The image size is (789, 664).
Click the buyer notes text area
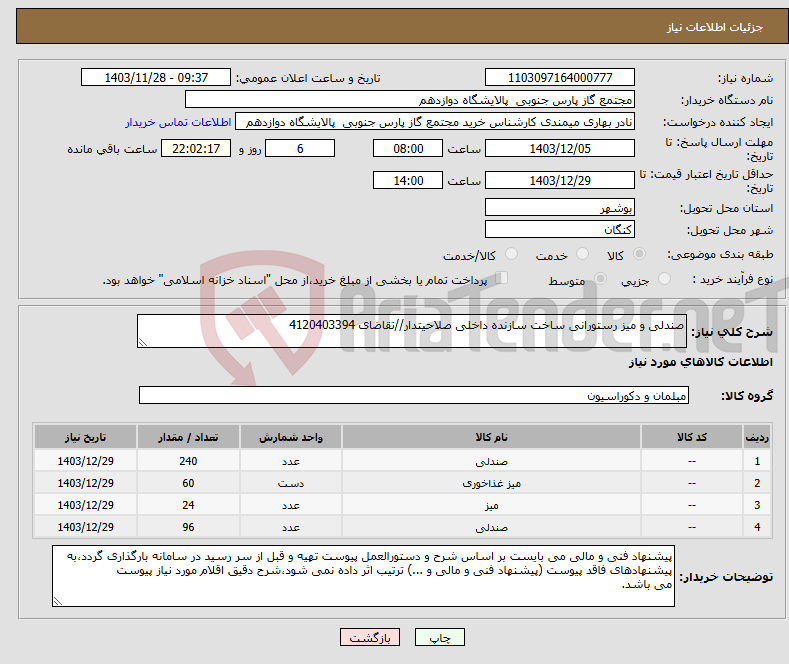point(363,576)
